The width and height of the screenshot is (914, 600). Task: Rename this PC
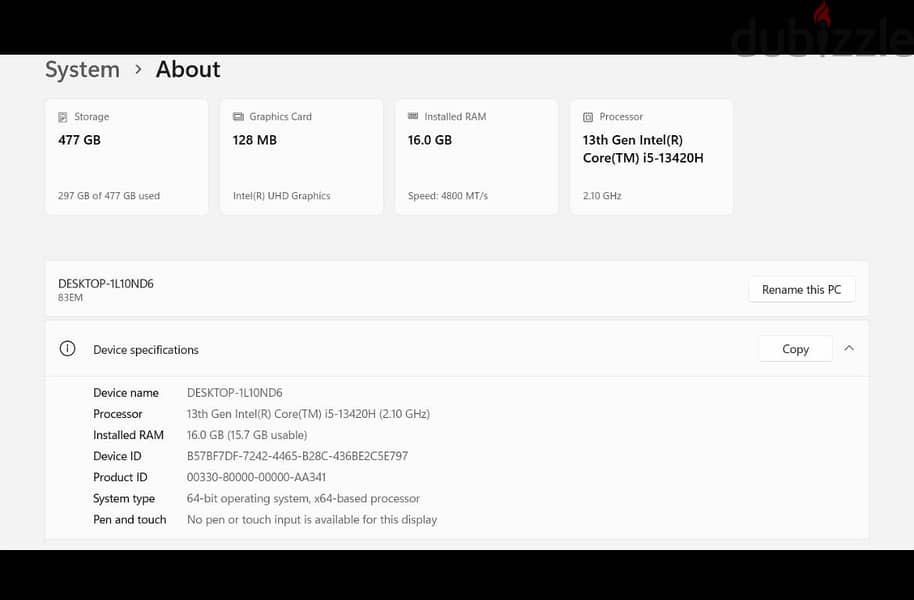[x=801, y=289]
